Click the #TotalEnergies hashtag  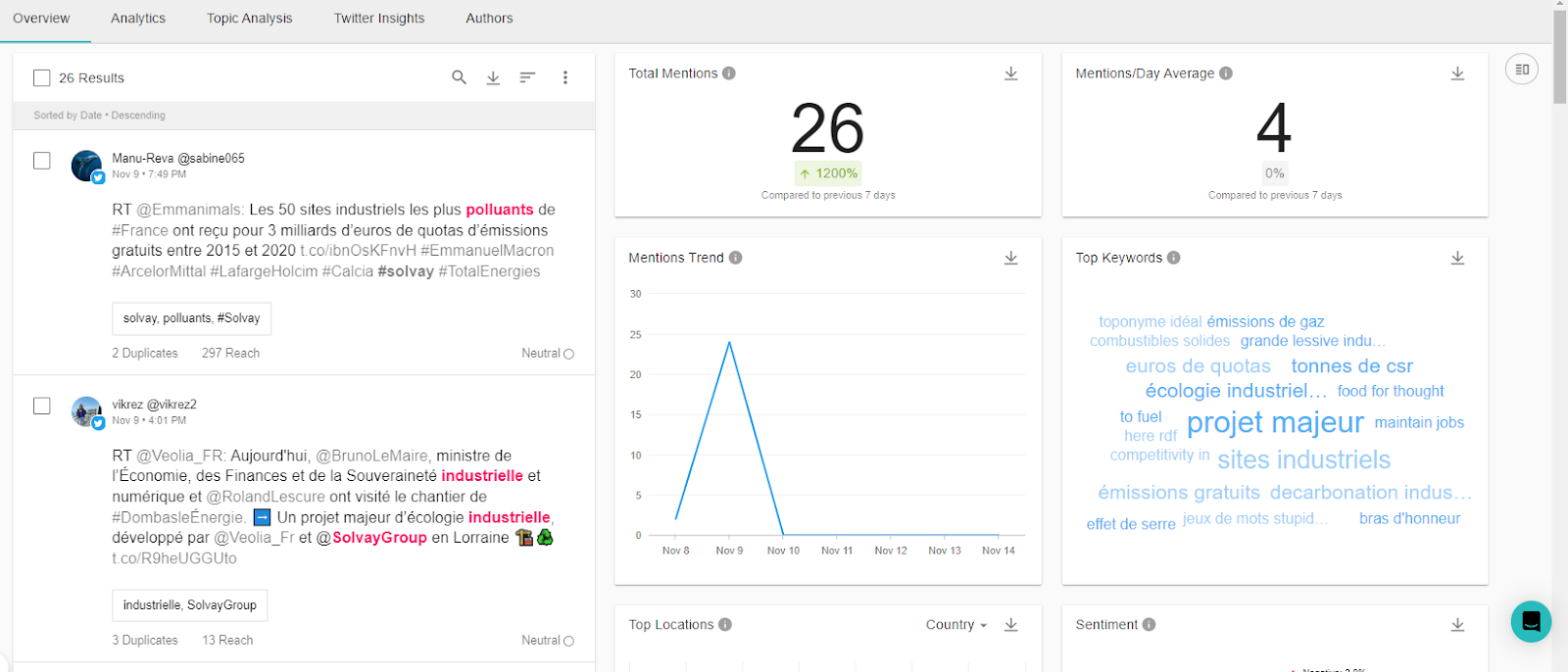pyautogui.click(x=489, y=271)
